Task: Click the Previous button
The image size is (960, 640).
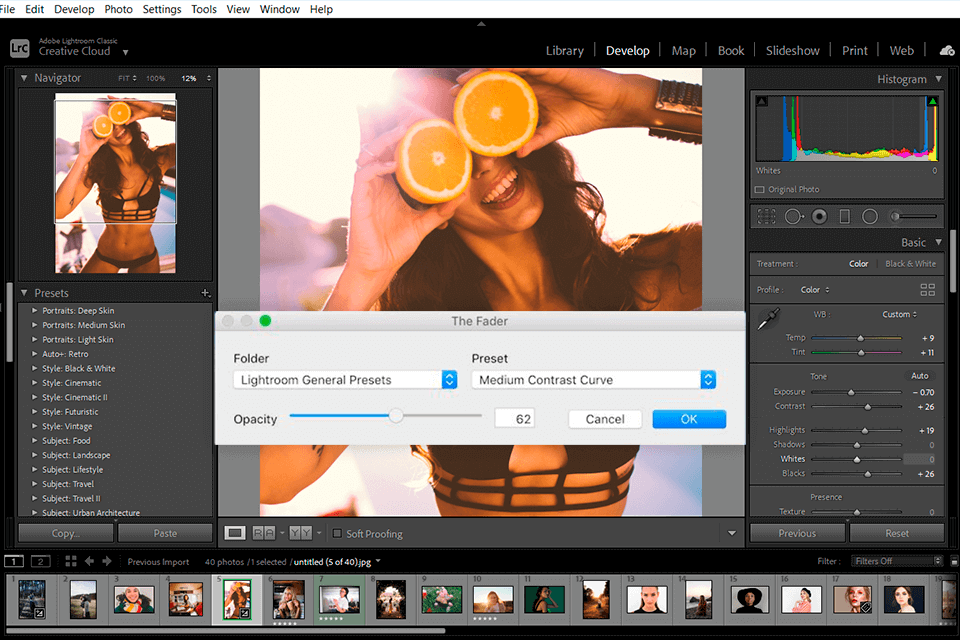Action: [x=797, y=533]
